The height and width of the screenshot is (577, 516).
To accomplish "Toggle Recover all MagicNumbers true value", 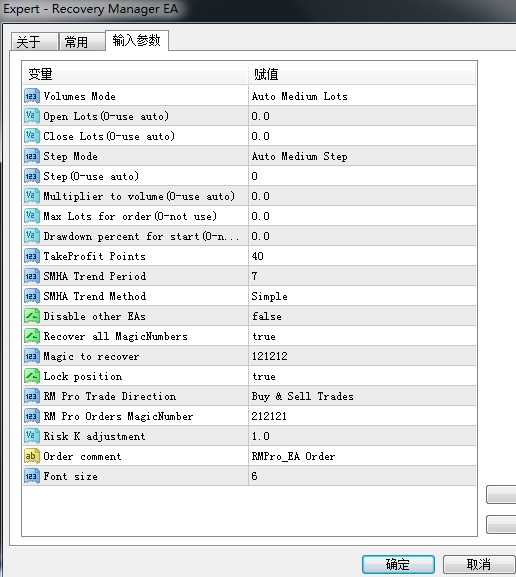I will [362, 336].
